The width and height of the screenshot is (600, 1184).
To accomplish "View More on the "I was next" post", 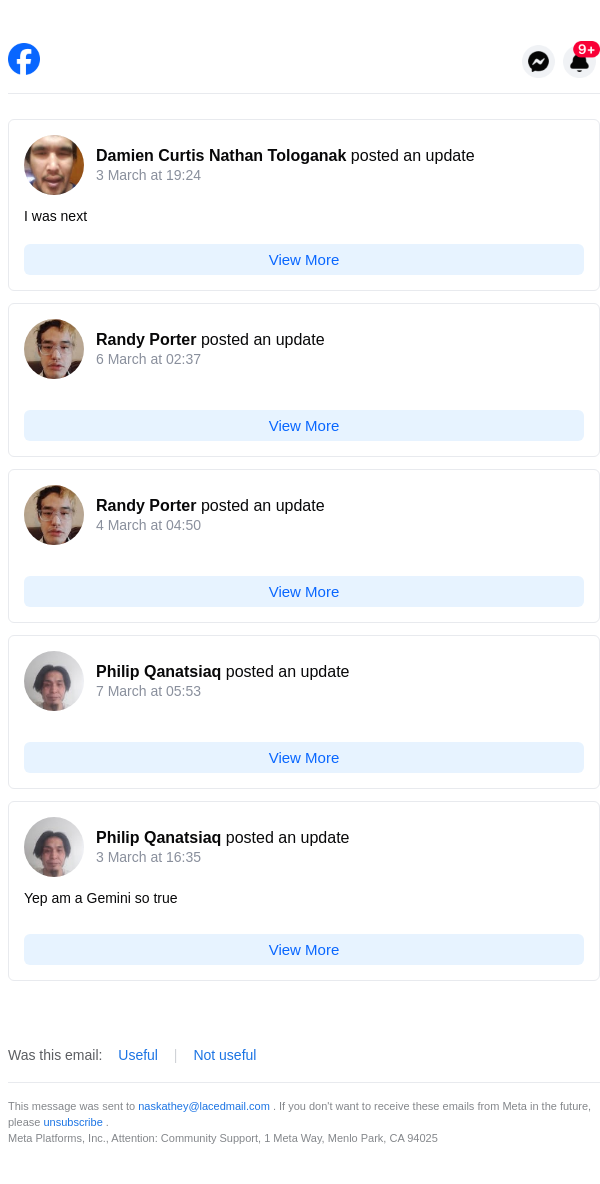I will 304,260.
